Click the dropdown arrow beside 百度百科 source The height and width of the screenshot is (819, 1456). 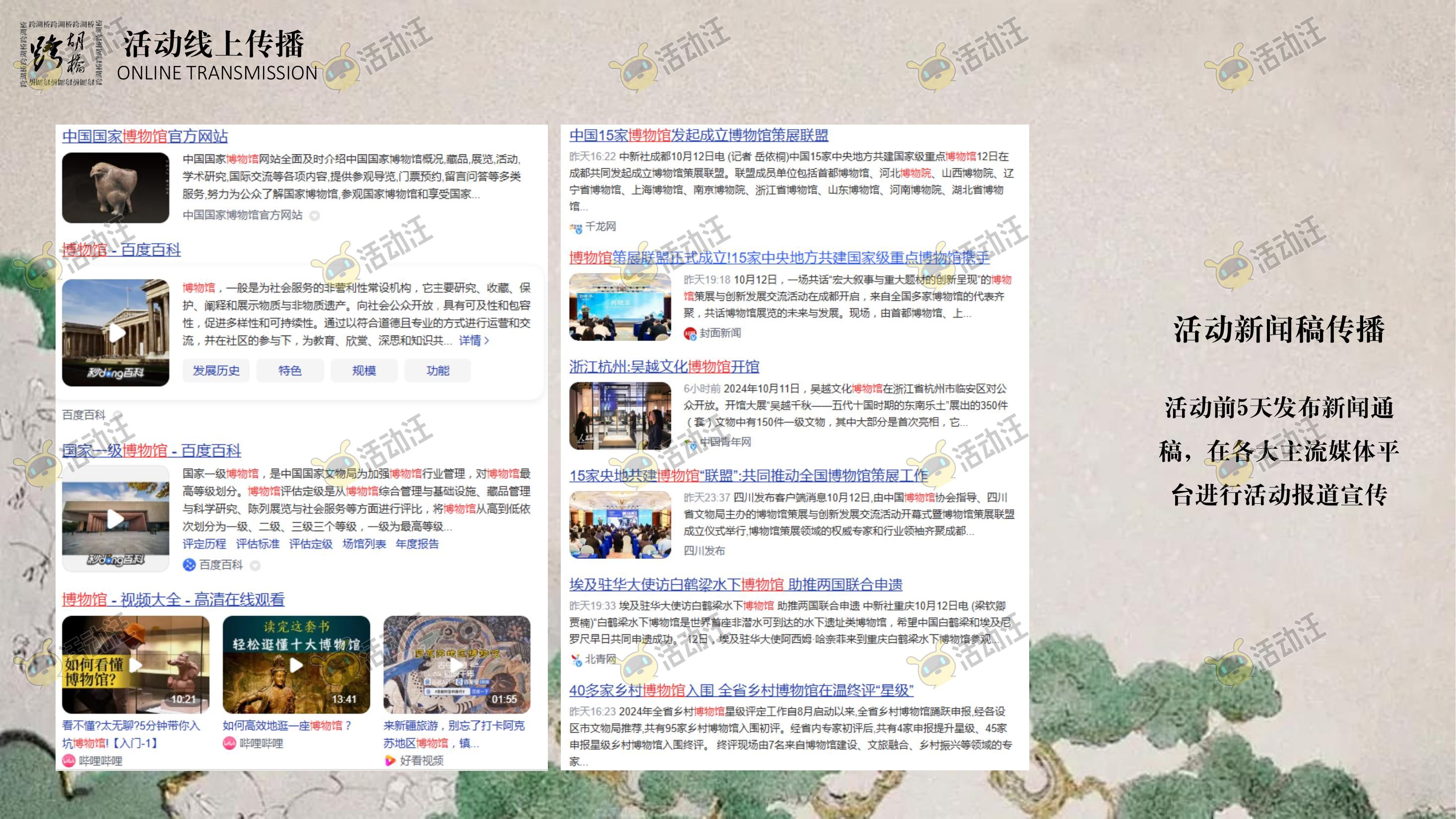(255, 565)
